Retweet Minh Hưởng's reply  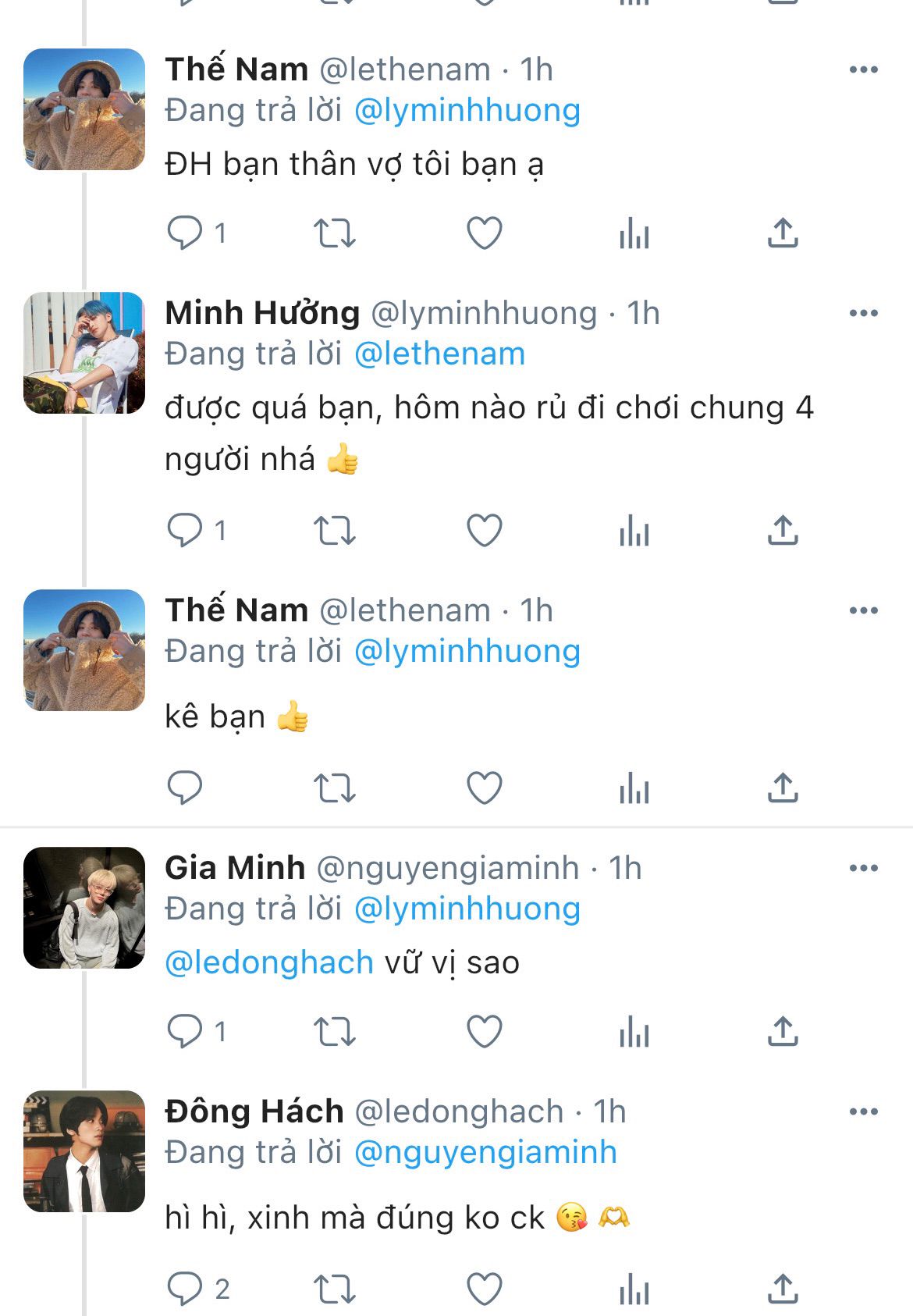point(334,531)
